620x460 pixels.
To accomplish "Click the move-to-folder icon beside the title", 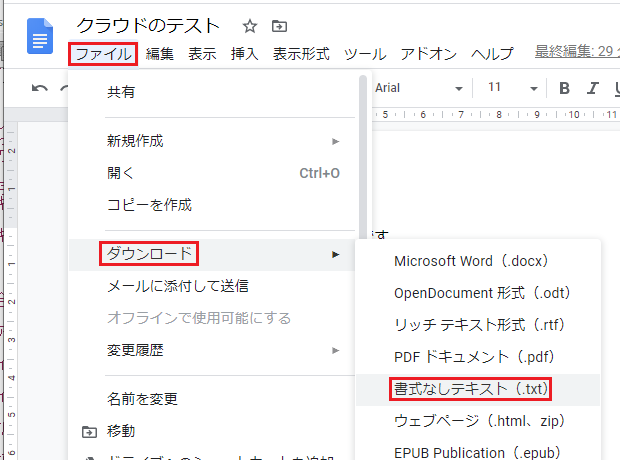I will pyautogui.click(x=280, y=27).
